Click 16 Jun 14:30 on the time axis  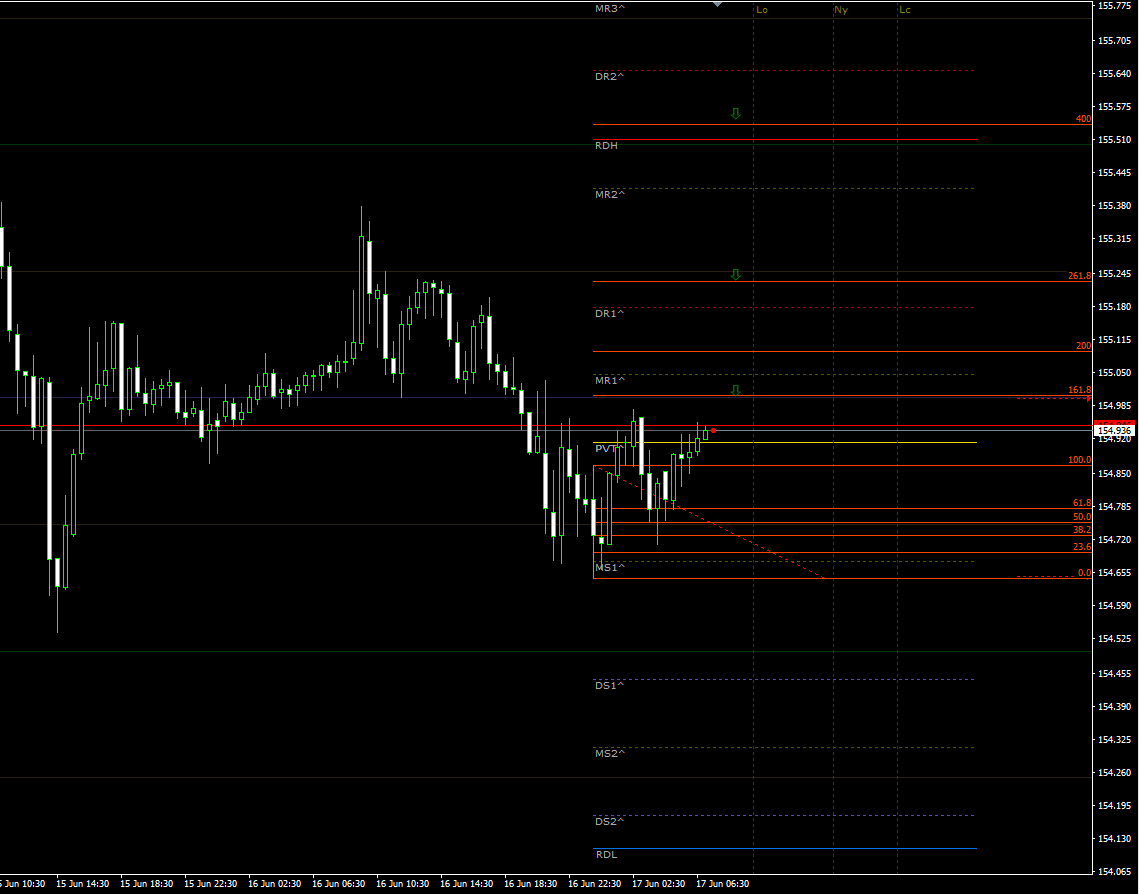pos(466,884)
